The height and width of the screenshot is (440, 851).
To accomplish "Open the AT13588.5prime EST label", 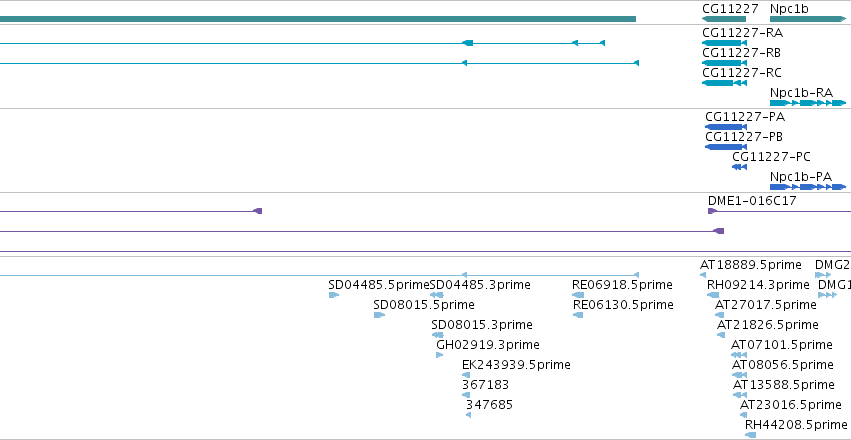I will click(784, 385).
